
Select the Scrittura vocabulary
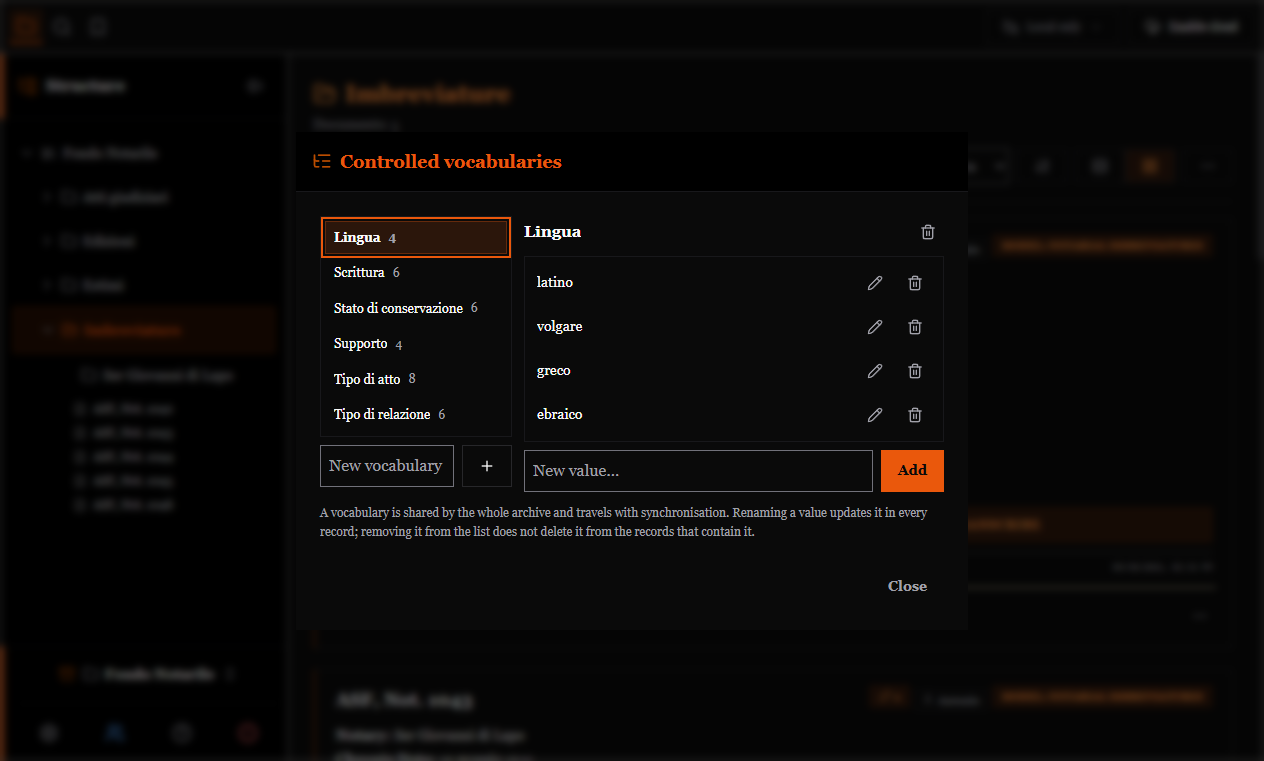coord(416,272)
